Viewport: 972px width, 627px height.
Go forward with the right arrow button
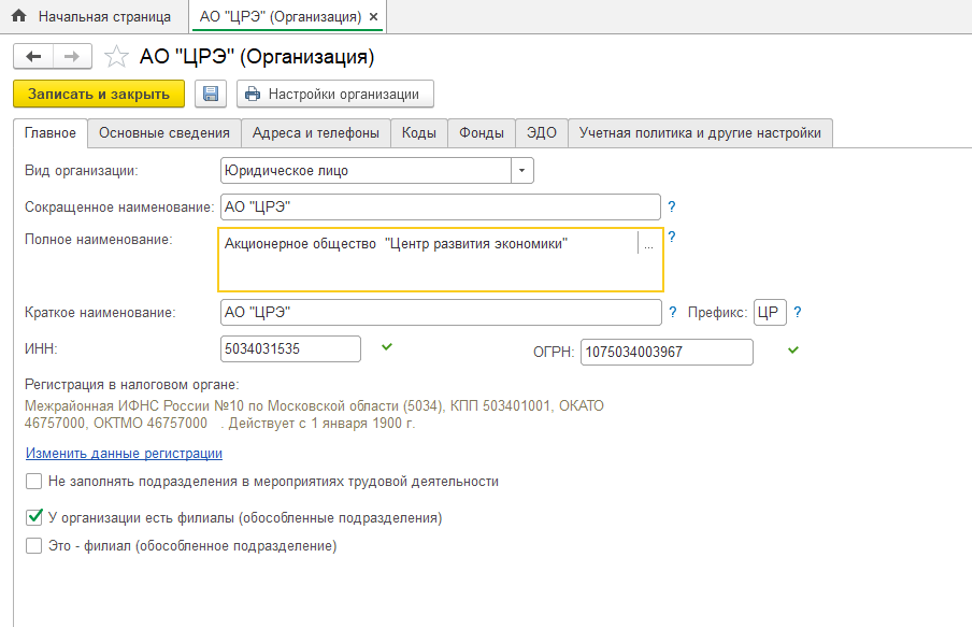pos(73,56)
